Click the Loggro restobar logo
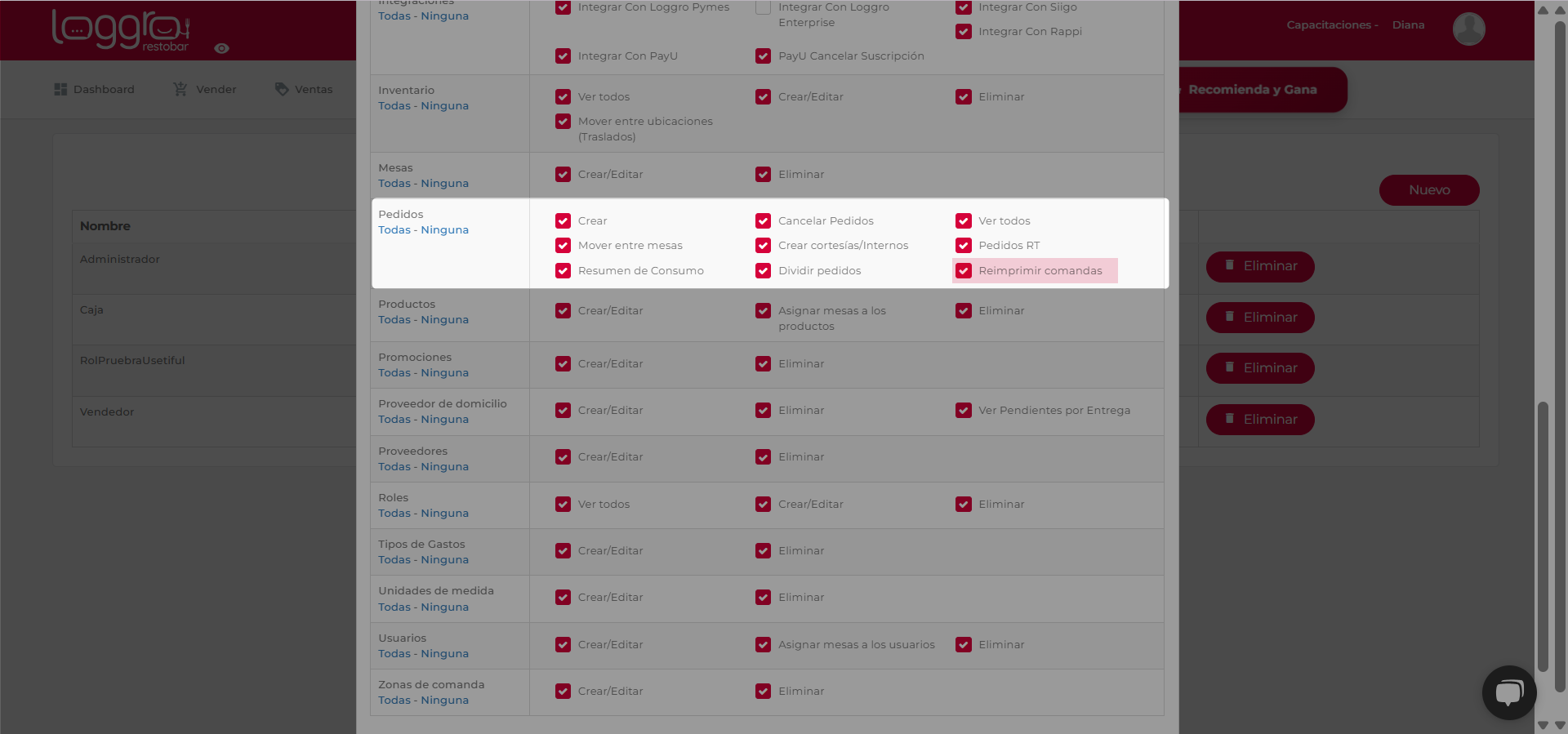Screen dimensions: 1568x734 pyautogui.click(x=121, y=30)
